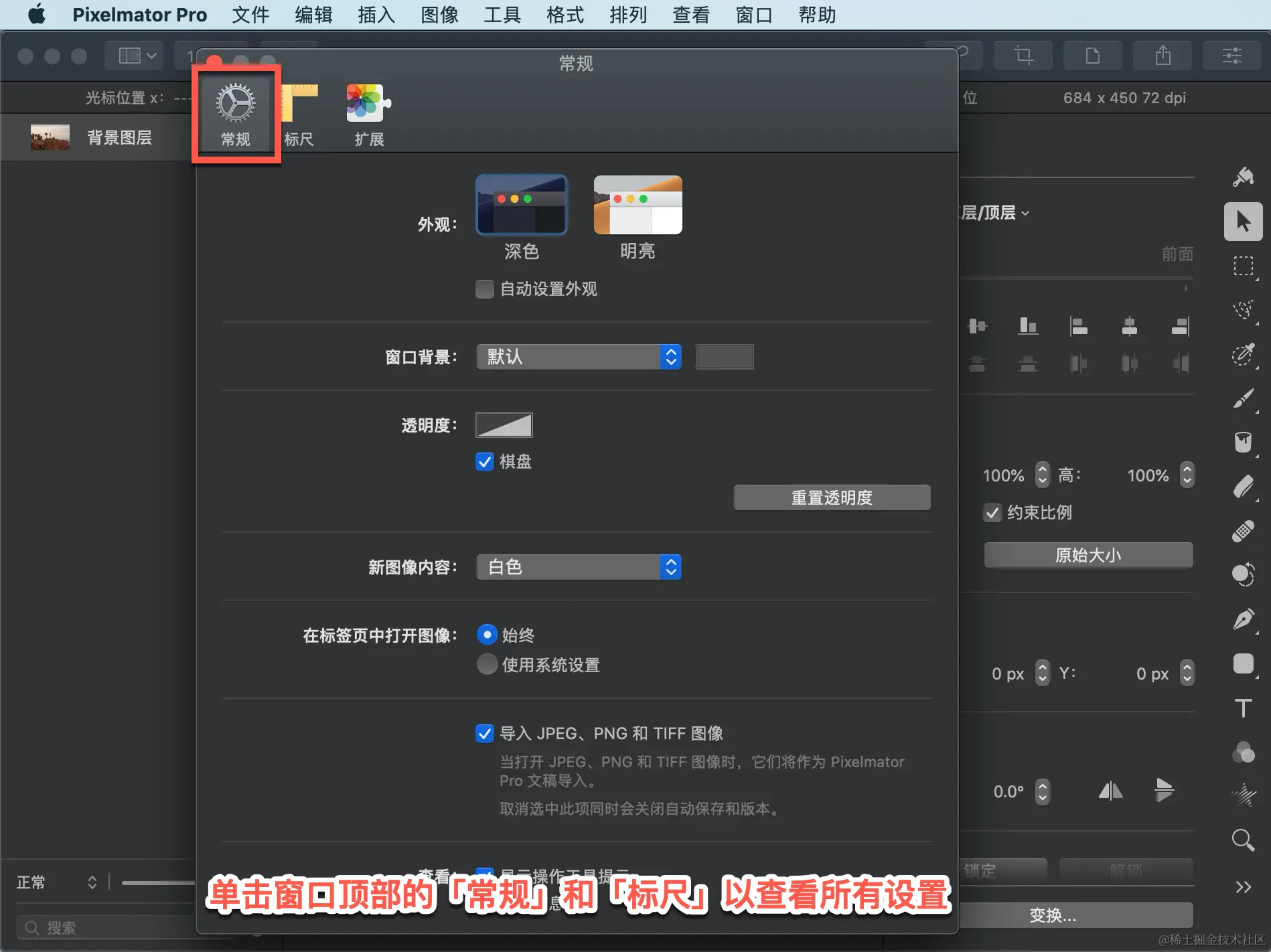1271x952 pixels.
Task: Open the 窗口 menu
Action: pyautogui.click(x=754, y=15)
